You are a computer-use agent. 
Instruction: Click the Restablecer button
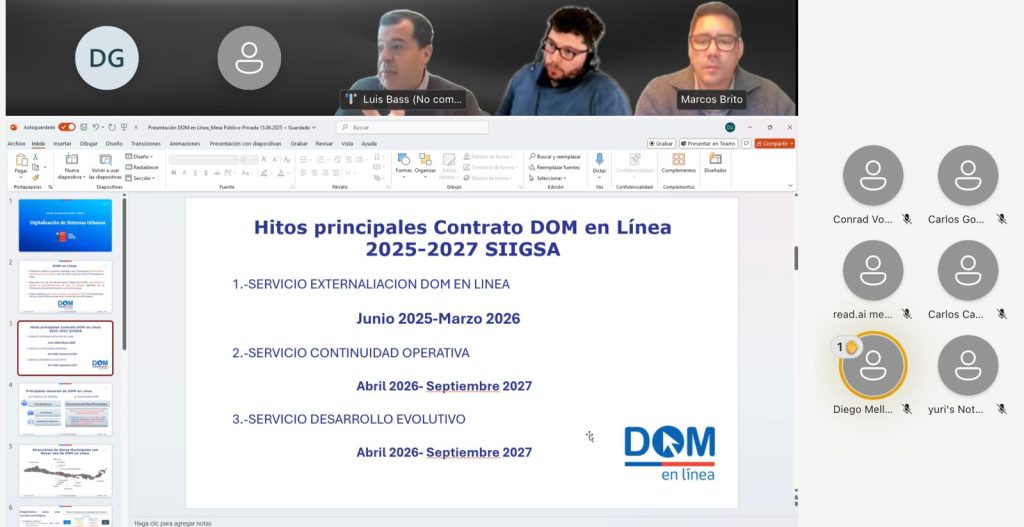(142, 167)
